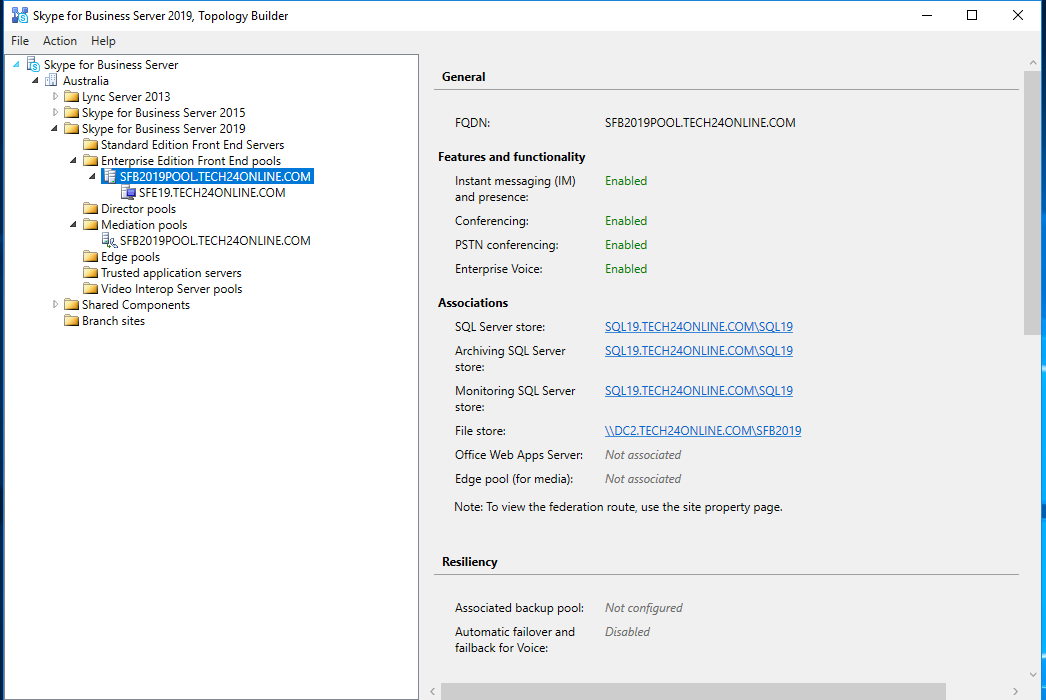Click the Branch sites folder icon
This screenshot has height=700, width=1046.
pyautogui.click(x=71, y=320)
